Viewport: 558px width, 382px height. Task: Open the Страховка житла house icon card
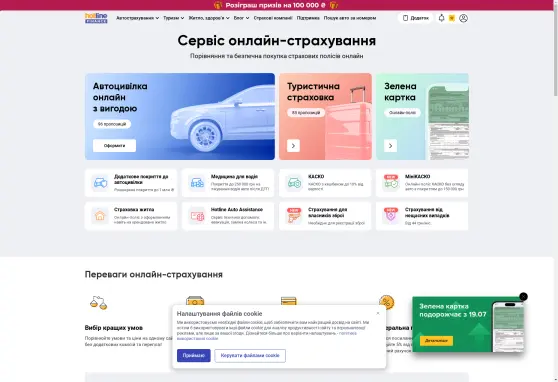131,216
